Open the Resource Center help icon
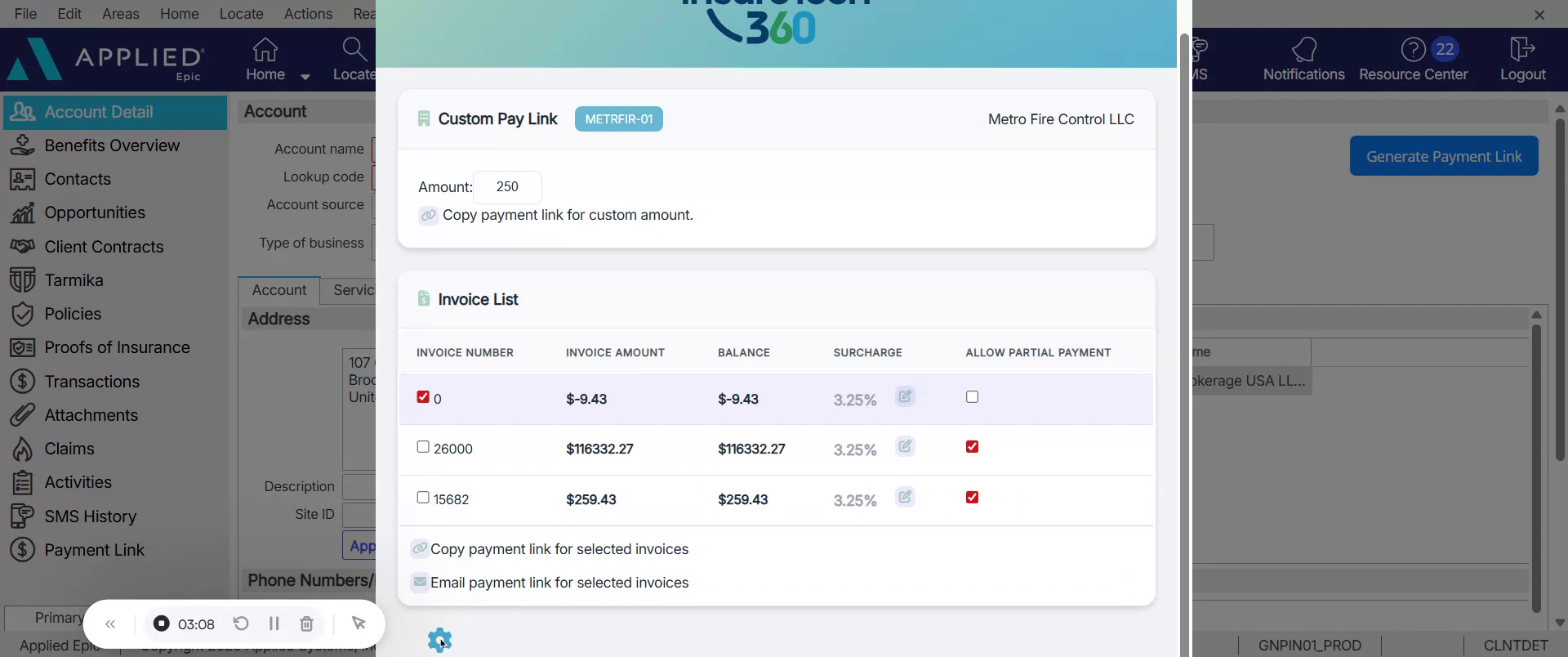Screen dimensions: 1568x657 [1413, 50]
